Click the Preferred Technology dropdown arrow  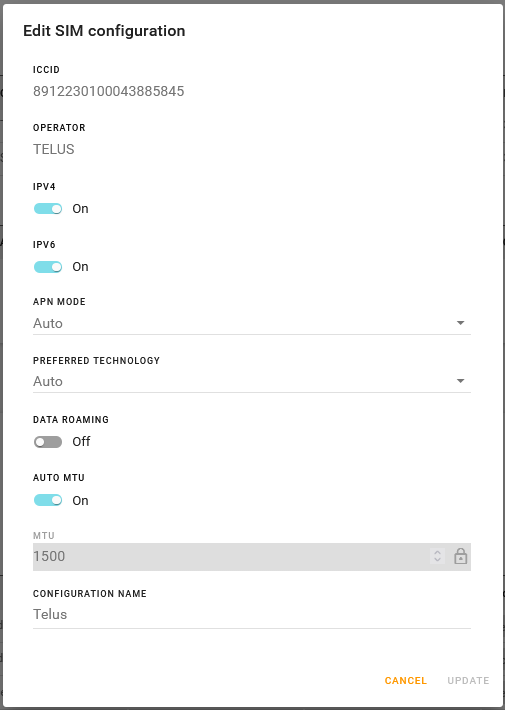pos(460,381)
